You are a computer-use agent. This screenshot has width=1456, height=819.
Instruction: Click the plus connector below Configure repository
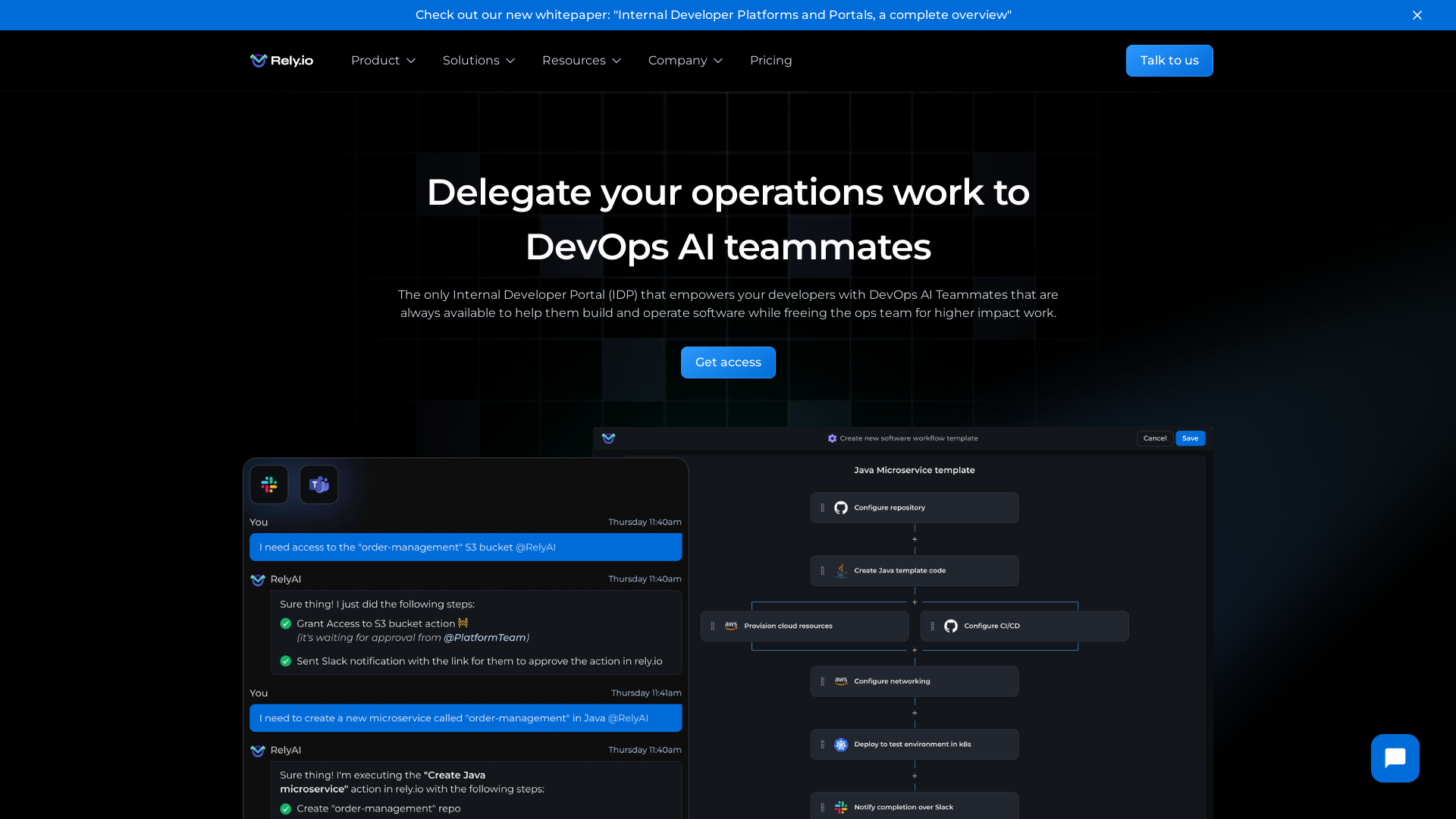(x=915, y=539)
